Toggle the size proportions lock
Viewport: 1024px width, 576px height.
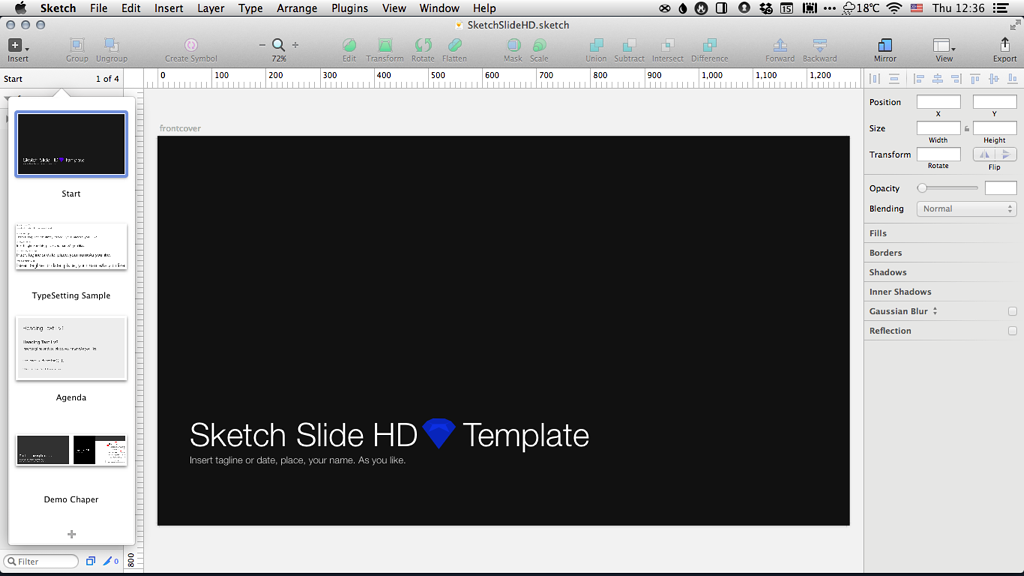(x=967, y=129)
